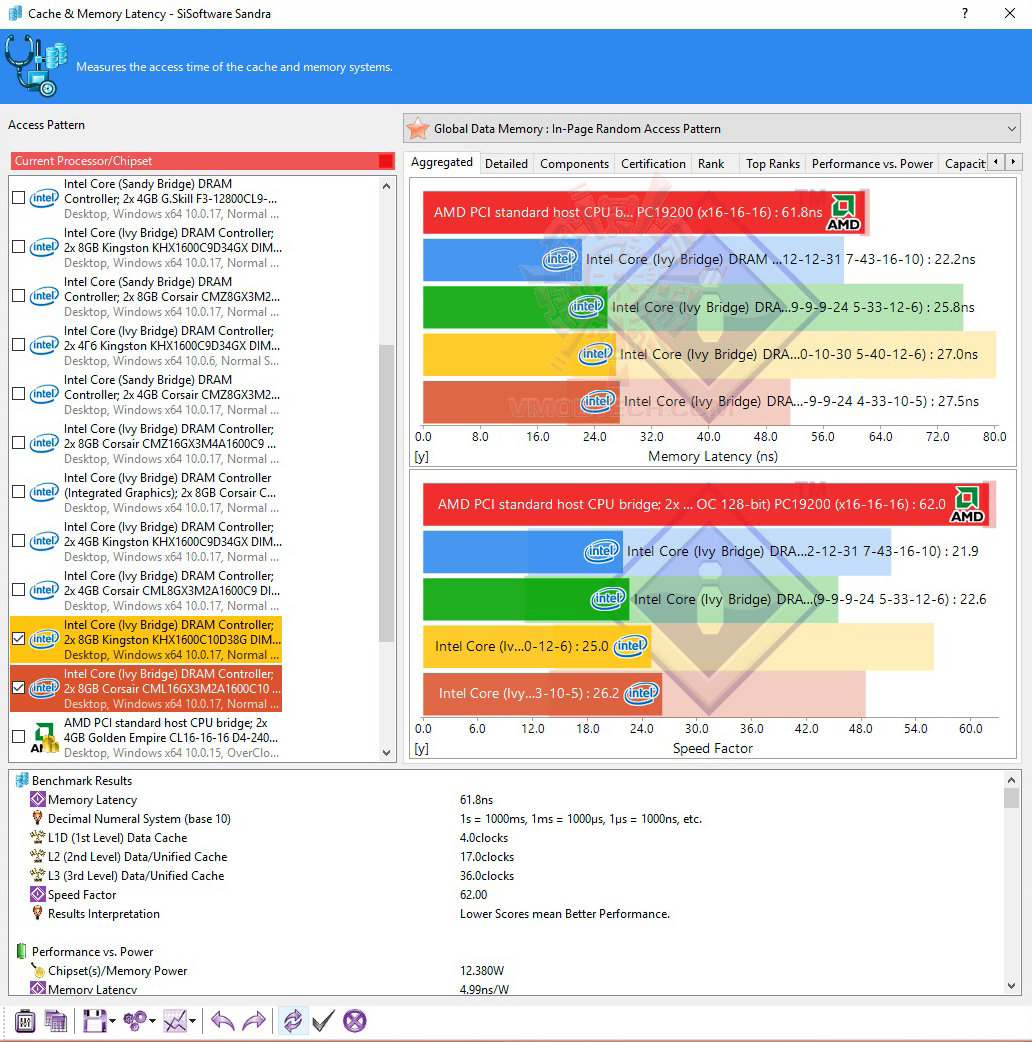Screen dimensions: 1032x1042
Task: Click the Chipset(s)/Memory Power icon
Action: pyautogui.click(x=38, y=970)
